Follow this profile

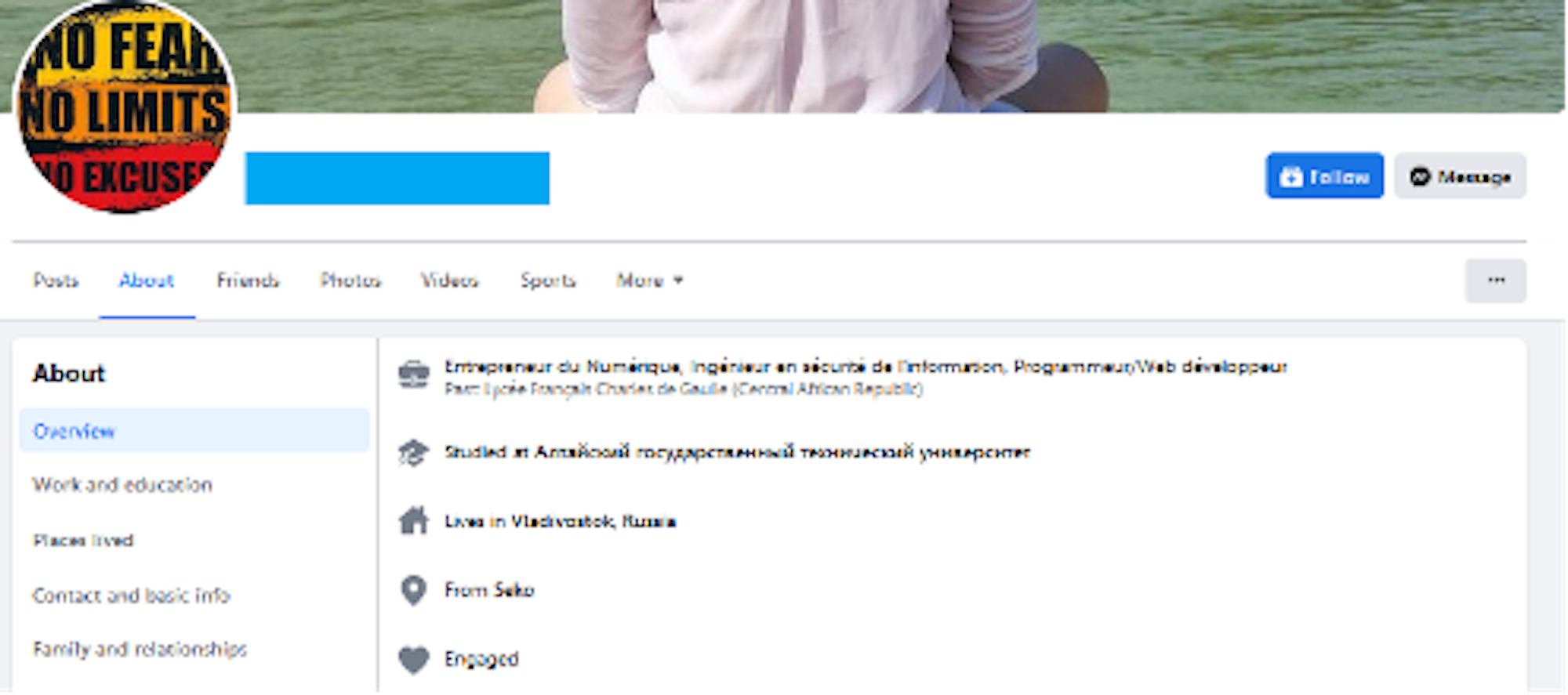(x=1324, y=176)
